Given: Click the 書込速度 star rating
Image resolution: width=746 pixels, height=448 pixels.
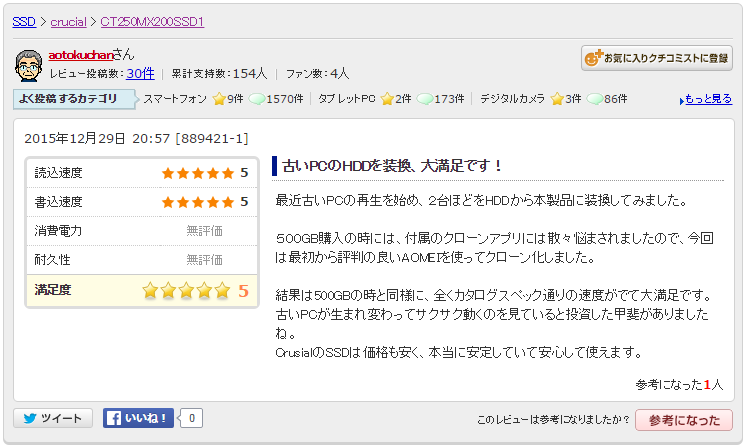Looking at the screenshot, I should (x=198, y=202).
